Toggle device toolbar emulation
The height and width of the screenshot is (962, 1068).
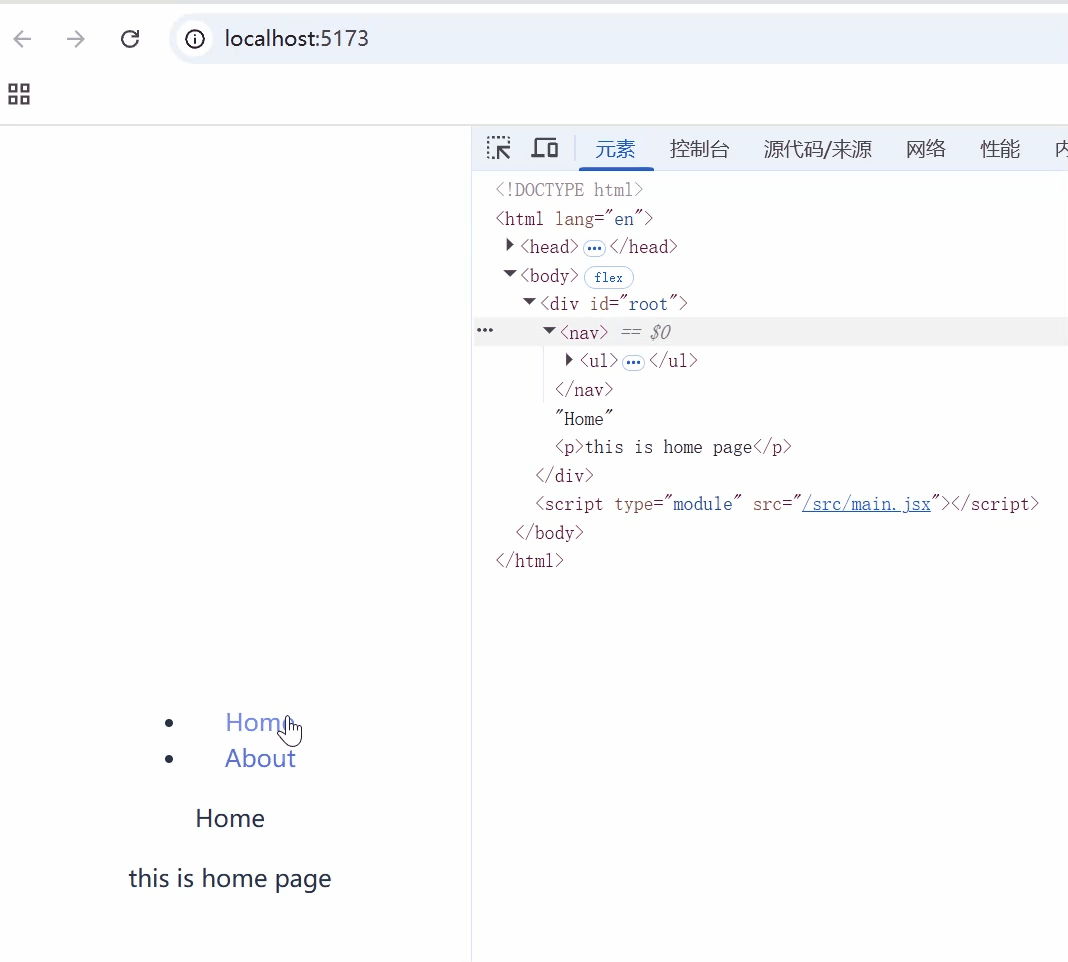[544, 148]
